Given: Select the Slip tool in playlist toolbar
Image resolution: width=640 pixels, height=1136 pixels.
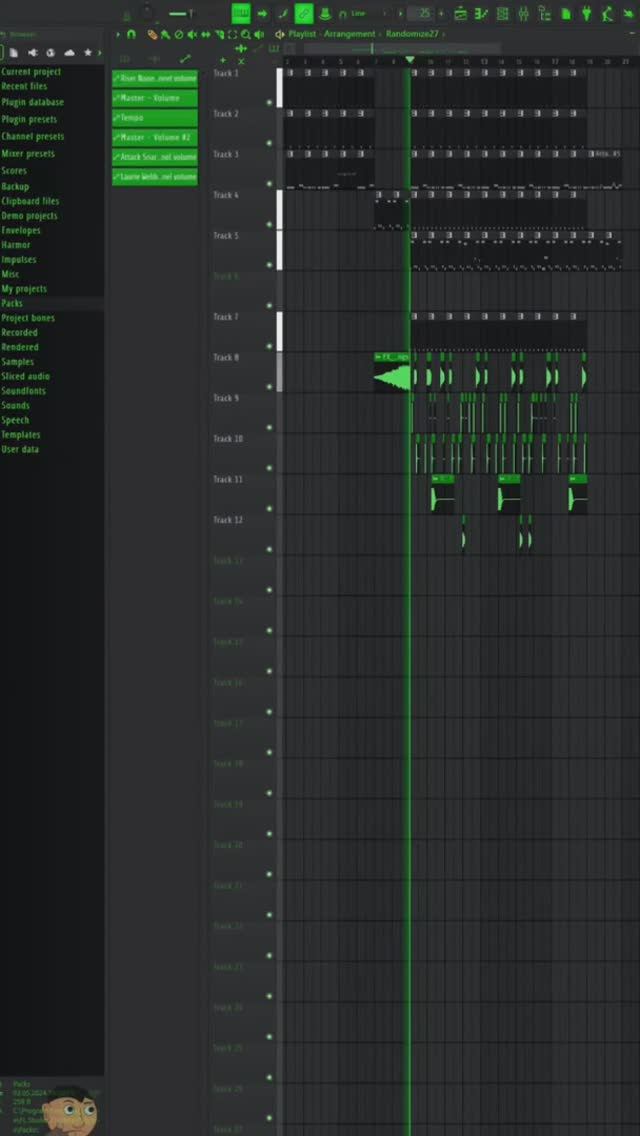Looking at the screenshot, I should click(205, 34).
